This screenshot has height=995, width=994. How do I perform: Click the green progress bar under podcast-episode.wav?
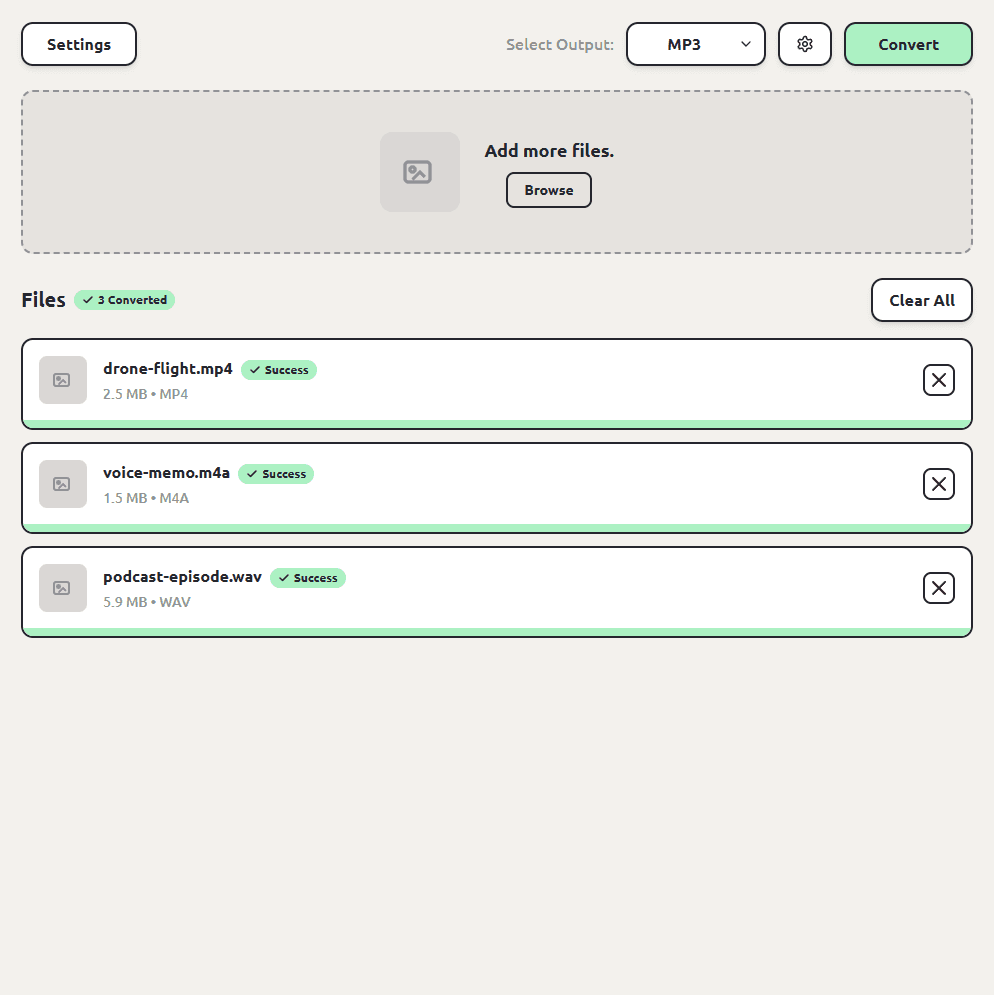[x=497, y=632]
